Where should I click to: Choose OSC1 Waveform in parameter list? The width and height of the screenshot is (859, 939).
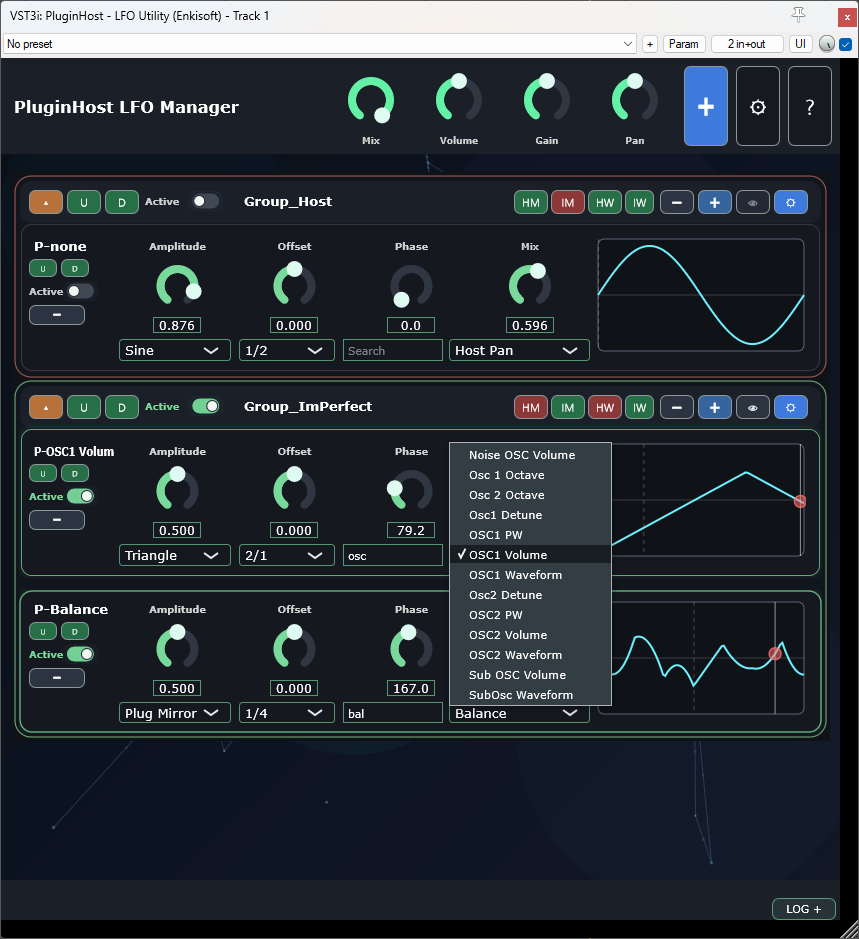[530, 575]
